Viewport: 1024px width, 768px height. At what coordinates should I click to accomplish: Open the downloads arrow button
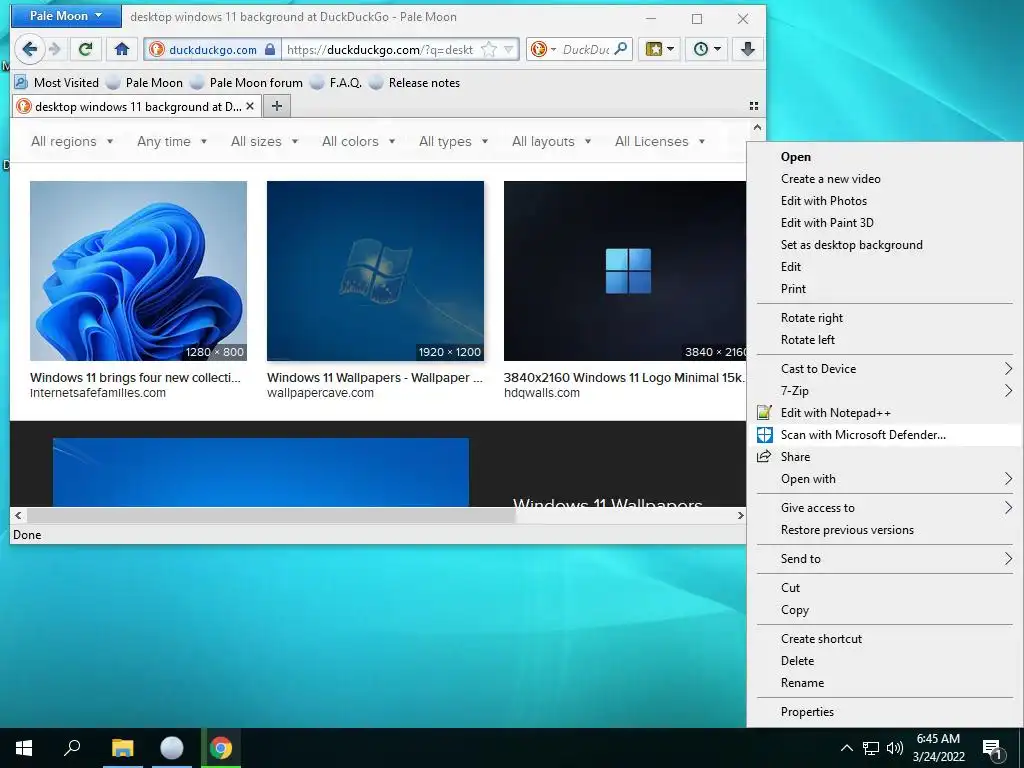click(748, 49)
